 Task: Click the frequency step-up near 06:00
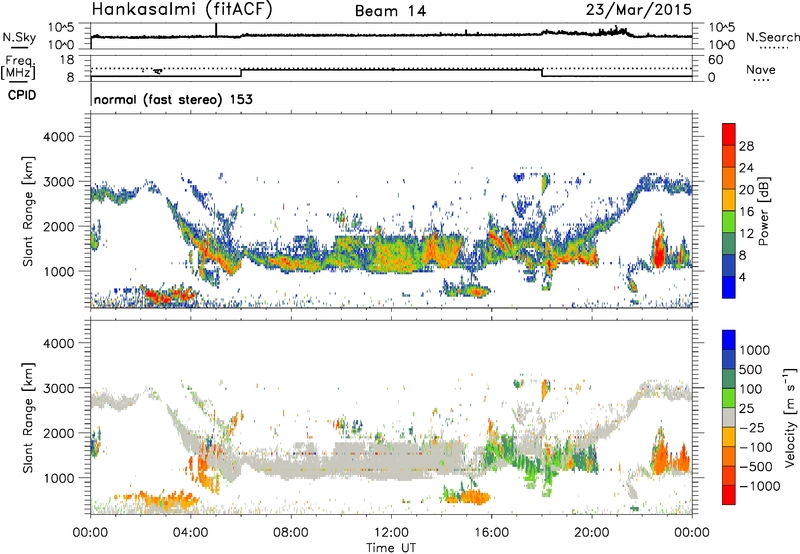point(241,72)
